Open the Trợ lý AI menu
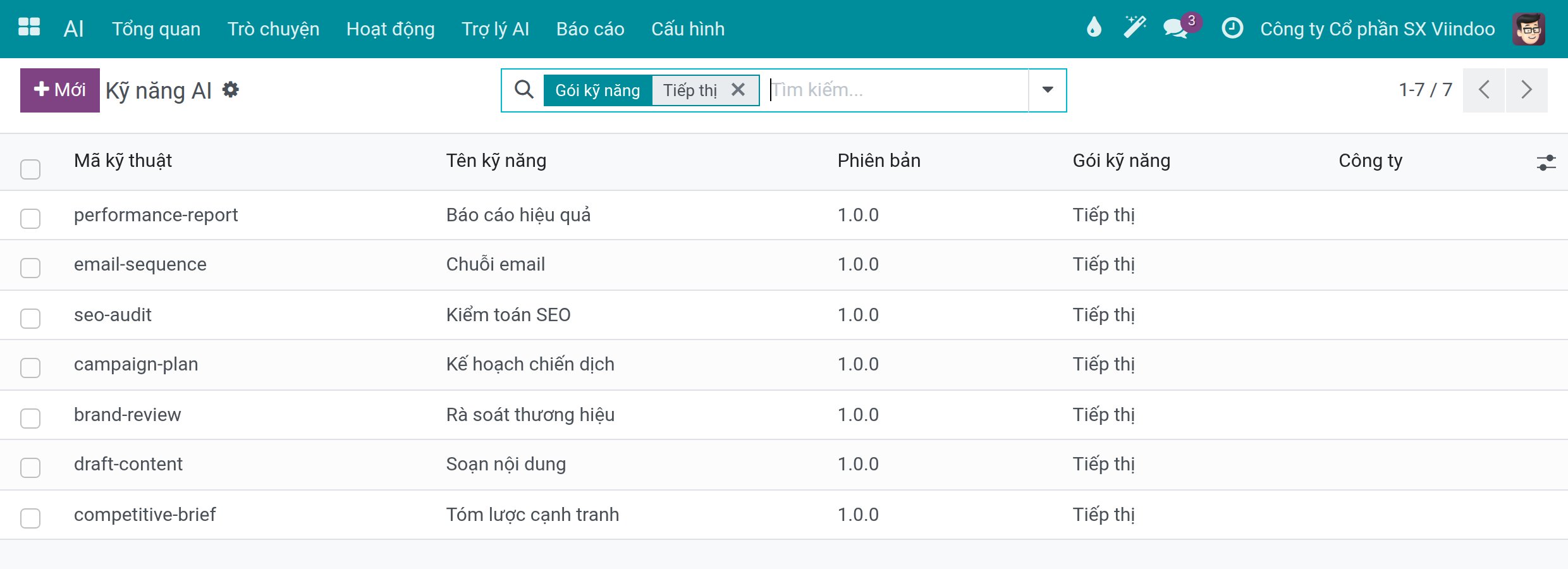Screen dimensions: 1568x569 495,29
